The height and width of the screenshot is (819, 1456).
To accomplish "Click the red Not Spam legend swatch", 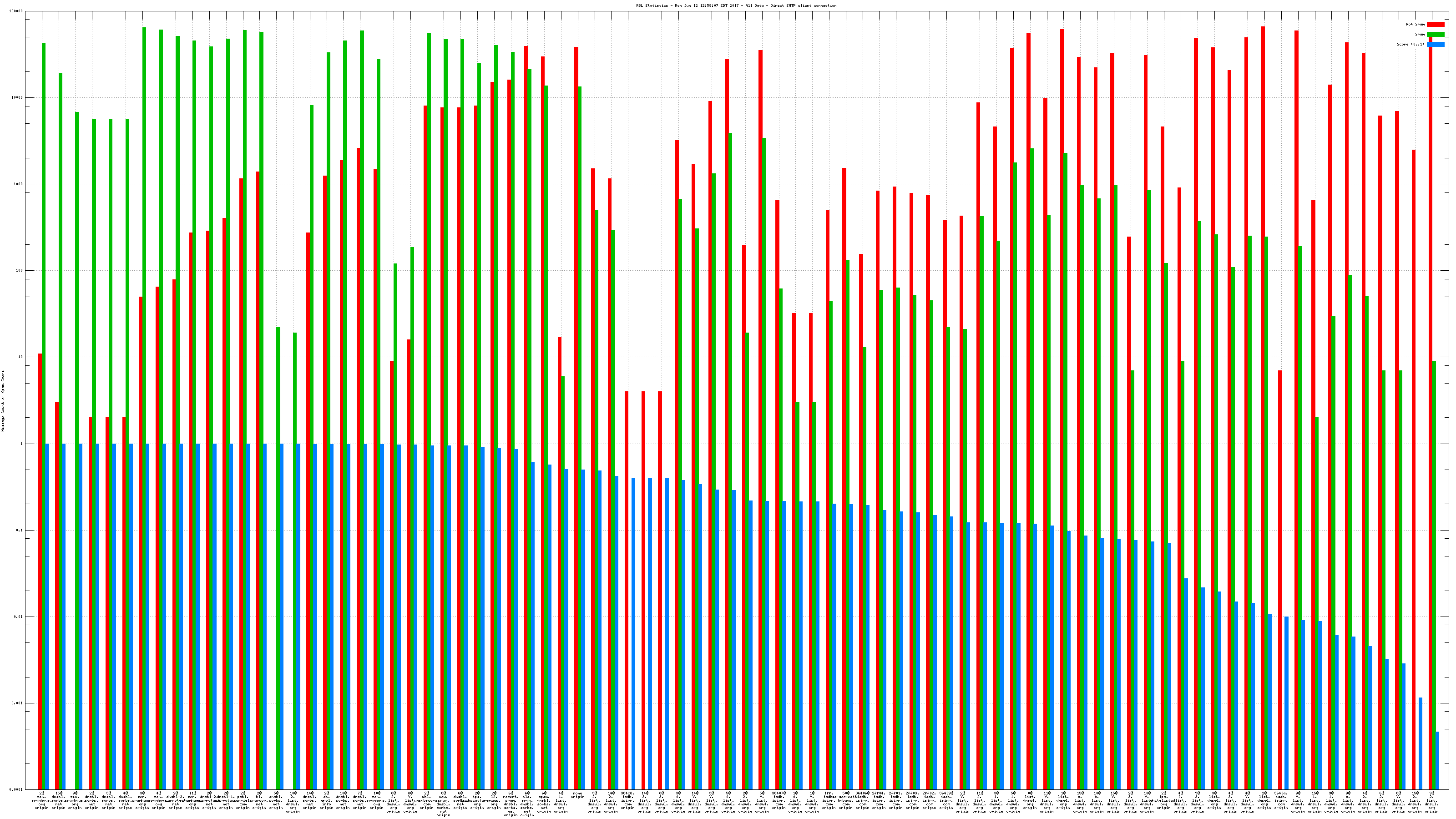I will point(1435,24).
